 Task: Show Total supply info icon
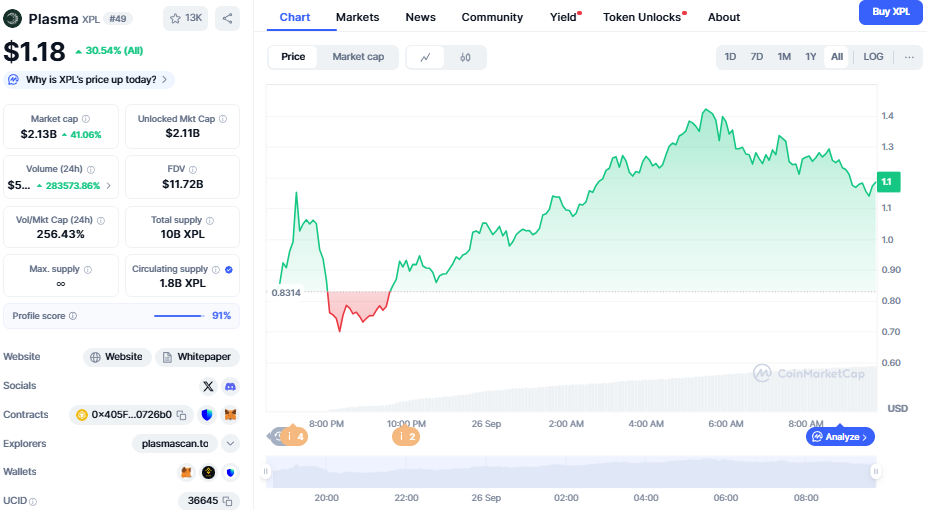click(x=210, y=220)
